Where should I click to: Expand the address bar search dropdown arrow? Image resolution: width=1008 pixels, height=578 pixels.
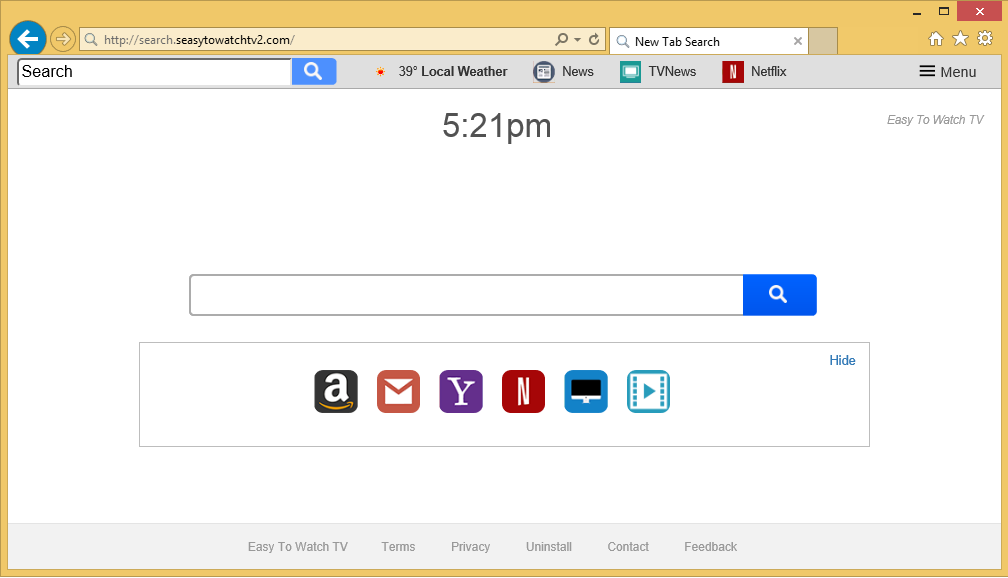coord(577,40)
